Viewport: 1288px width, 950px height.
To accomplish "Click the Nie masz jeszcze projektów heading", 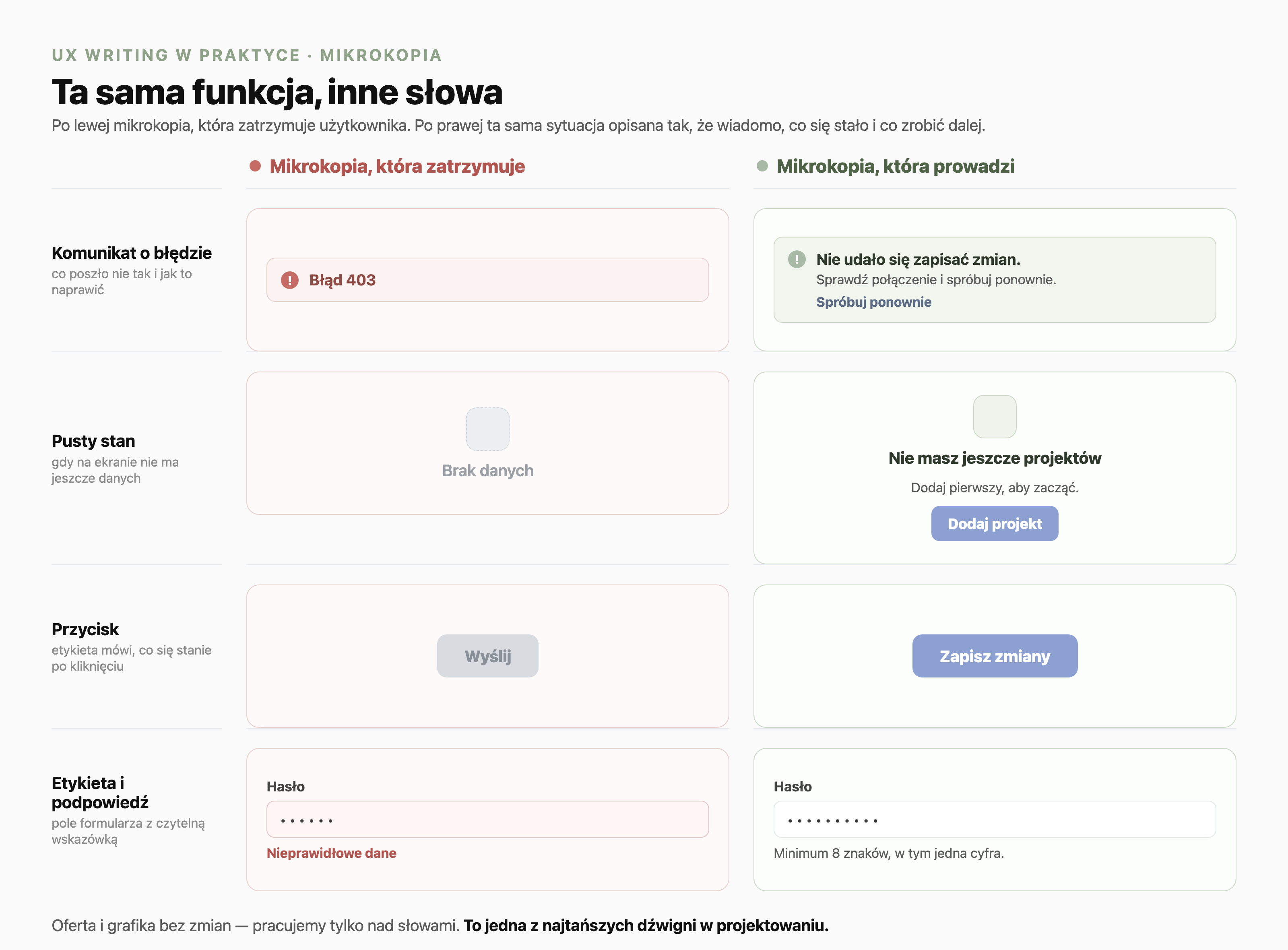I will [995, 458].
